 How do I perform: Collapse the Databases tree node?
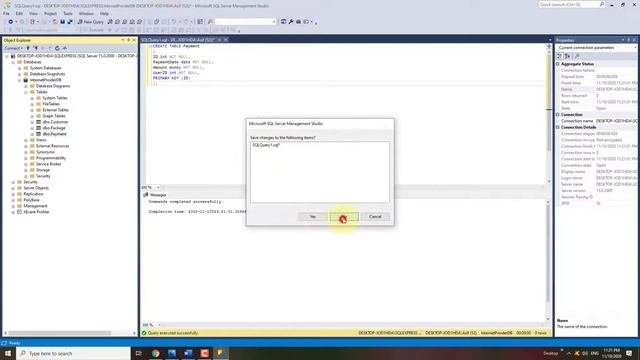(x=13, y=62)
